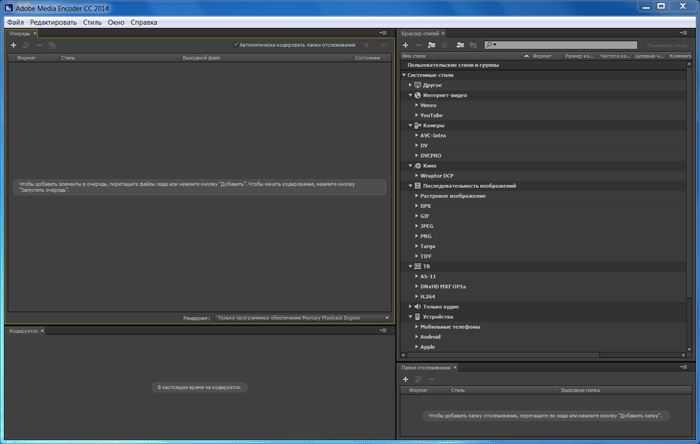Open Стиль menu
700x444 pixels.
(x=92, y=22)
